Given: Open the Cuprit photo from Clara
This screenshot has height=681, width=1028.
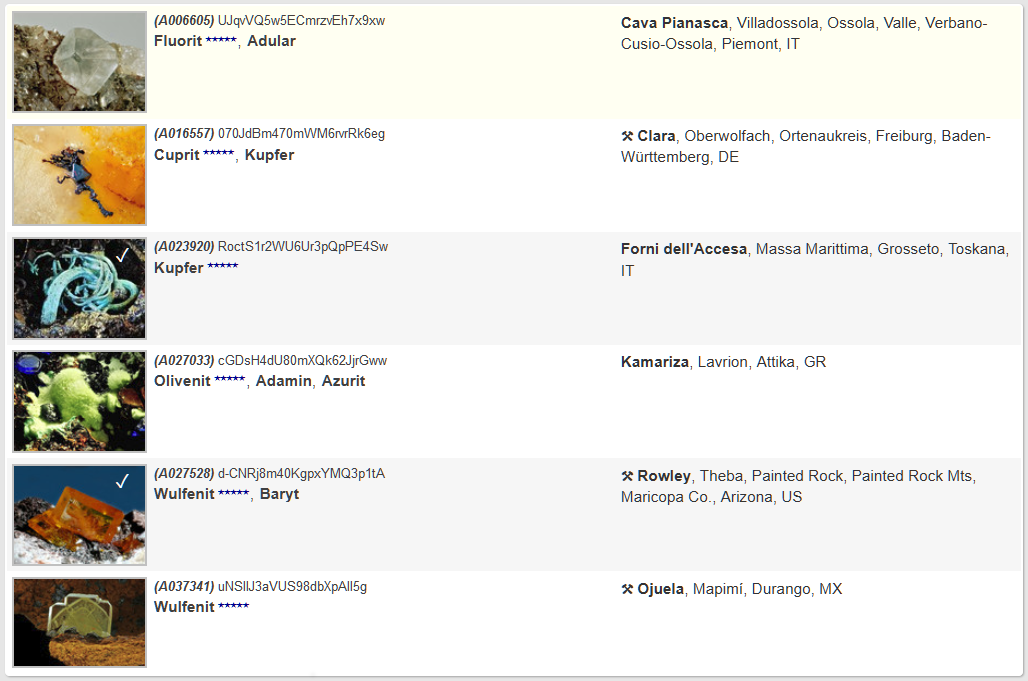Looking at the screenshot, I should click(80, 175).
